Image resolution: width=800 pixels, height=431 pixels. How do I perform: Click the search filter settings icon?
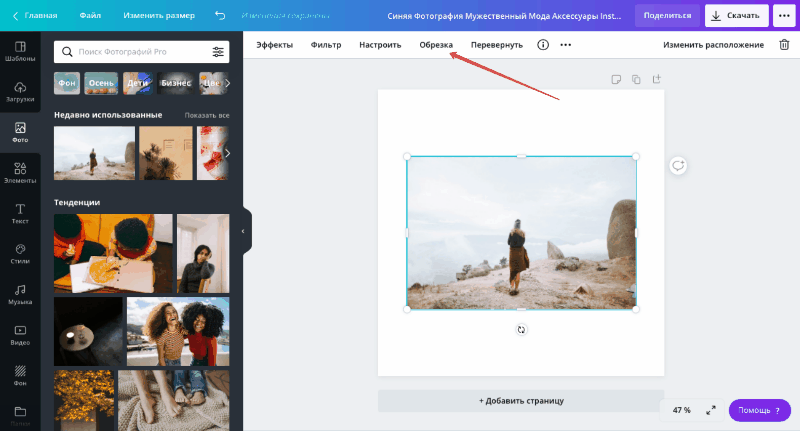pyautogui.click(x=218, y=52)
